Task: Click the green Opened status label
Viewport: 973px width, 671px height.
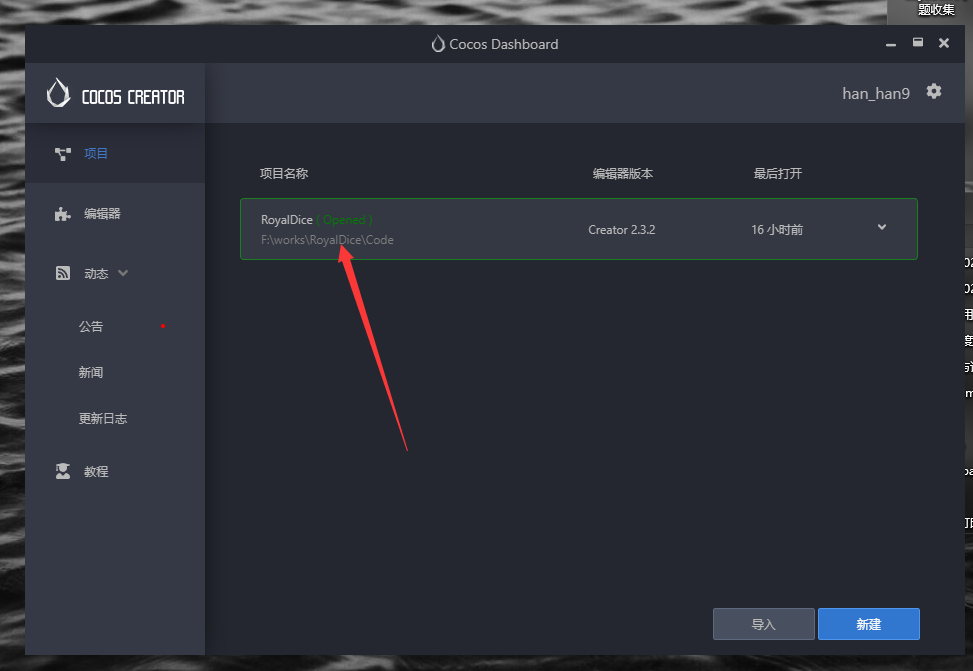Action: 344,220
